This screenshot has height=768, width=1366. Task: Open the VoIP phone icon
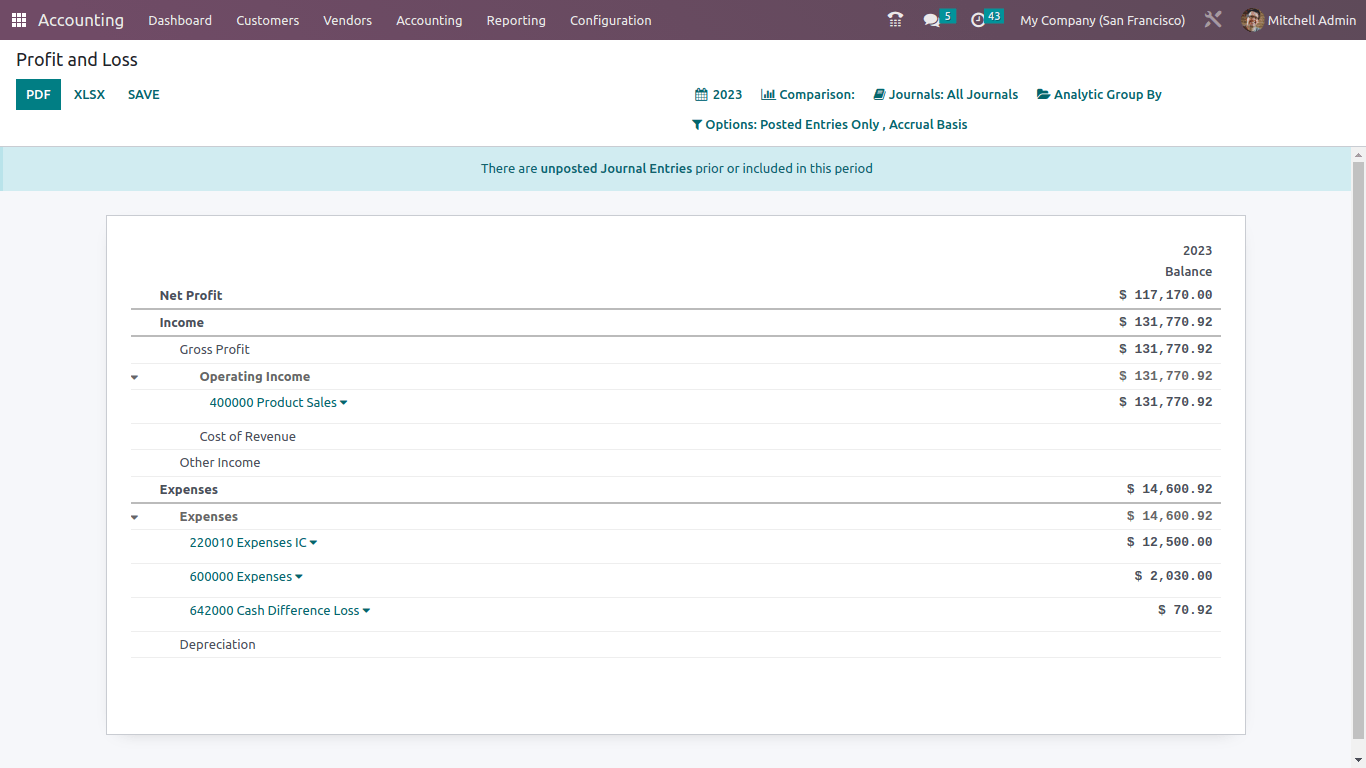coord(895,20)
